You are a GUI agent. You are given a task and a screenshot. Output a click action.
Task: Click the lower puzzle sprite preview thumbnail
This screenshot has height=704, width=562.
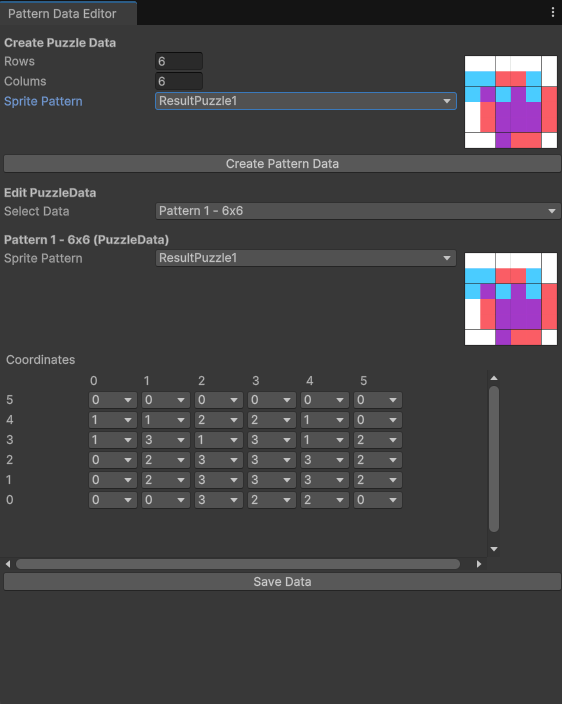(x=511, y=299)
